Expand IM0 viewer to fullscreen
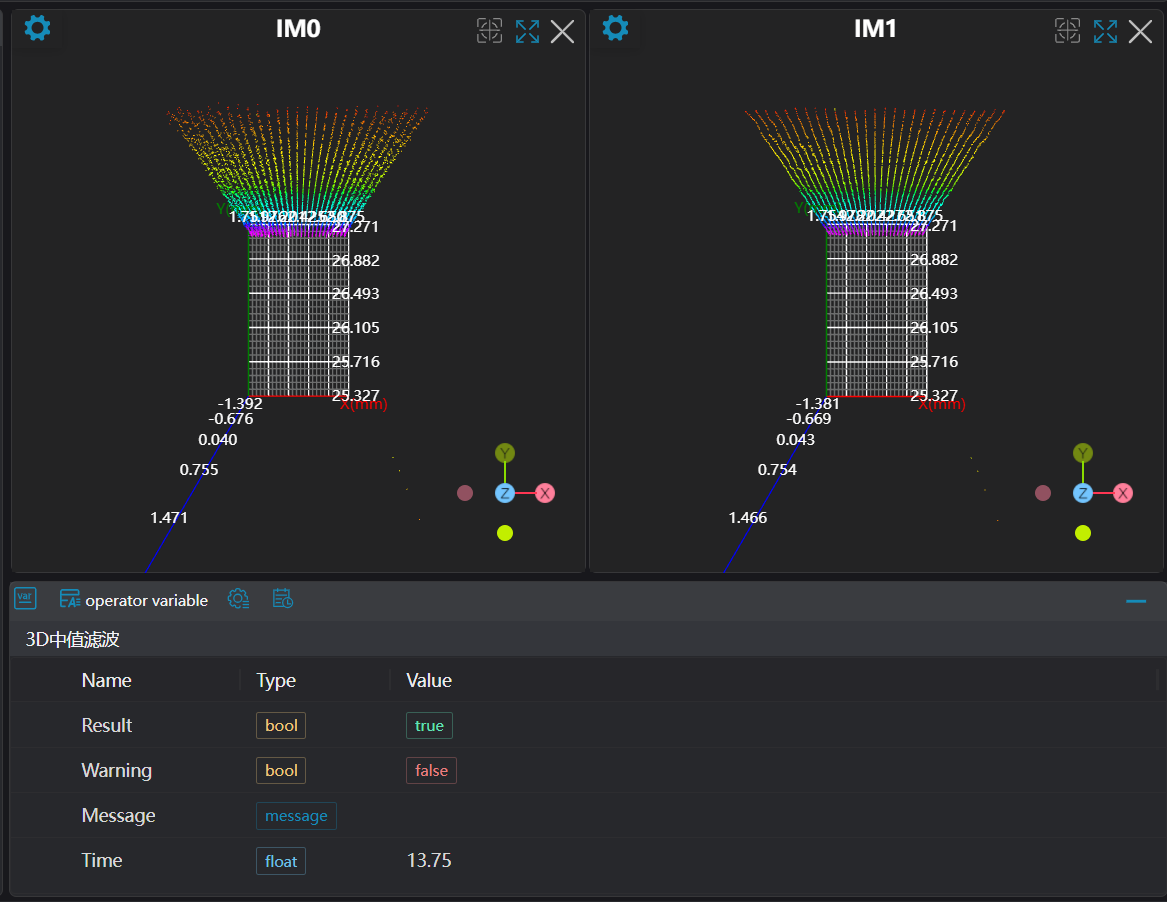This screenshot has width=1167, height=902. point(527,31)
